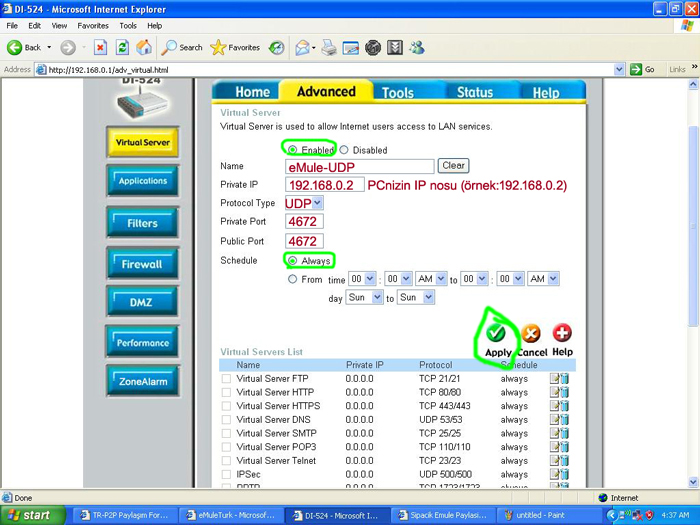Viewport: 700px width, 525px height.
Task: Switch to the router Help tab
Action: (546, 92)
